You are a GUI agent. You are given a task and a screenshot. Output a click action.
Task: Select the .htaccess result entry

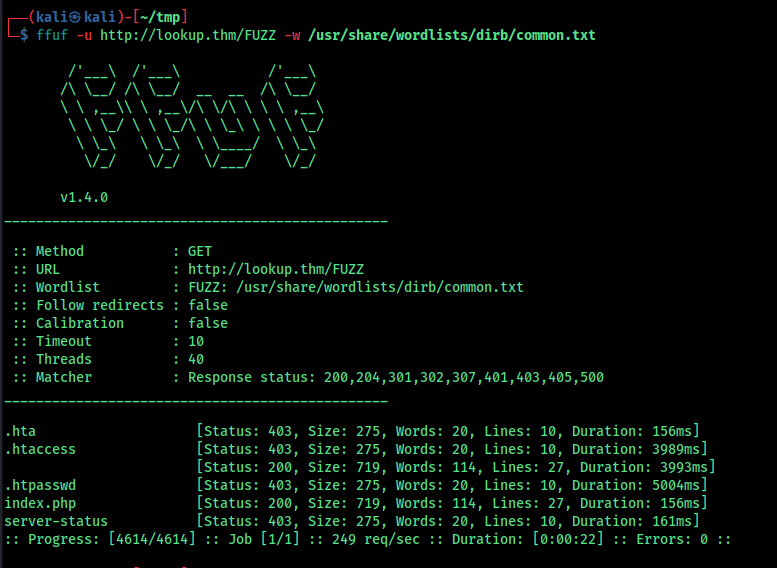click(x=356, y=449)
